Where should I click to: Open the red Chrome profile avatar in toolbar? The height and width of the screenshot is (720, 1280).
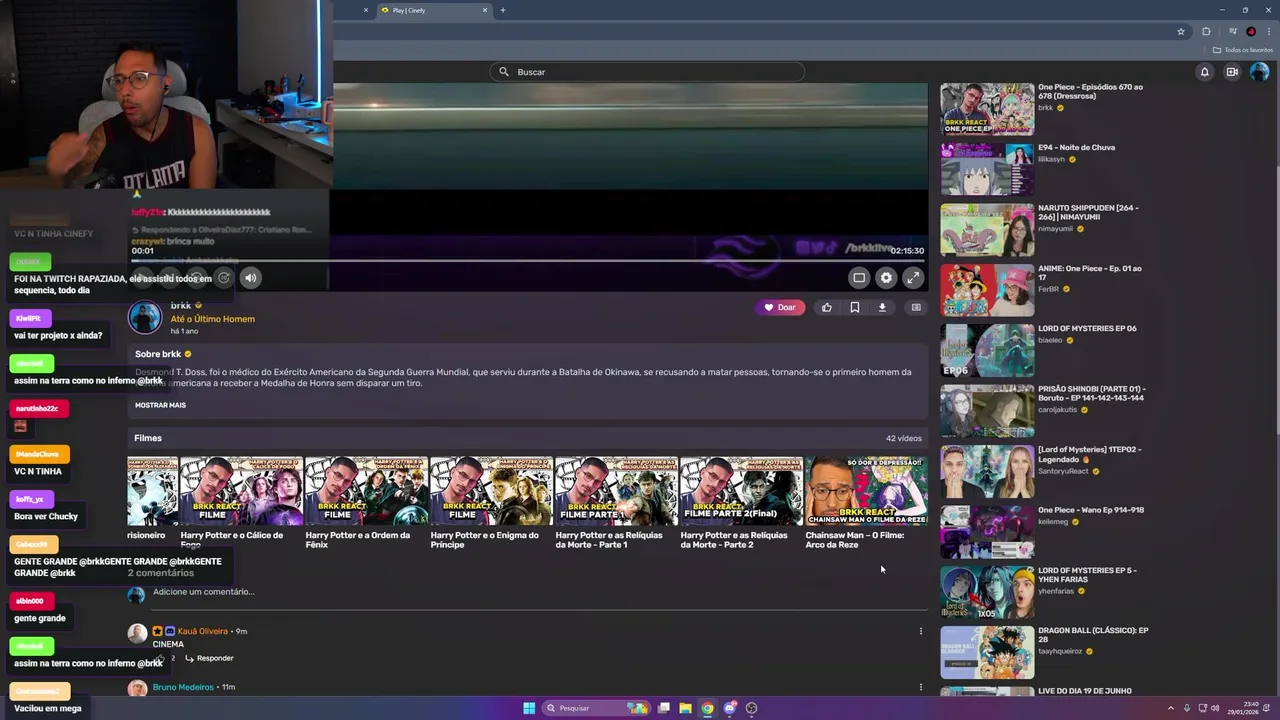[1251, 31]
